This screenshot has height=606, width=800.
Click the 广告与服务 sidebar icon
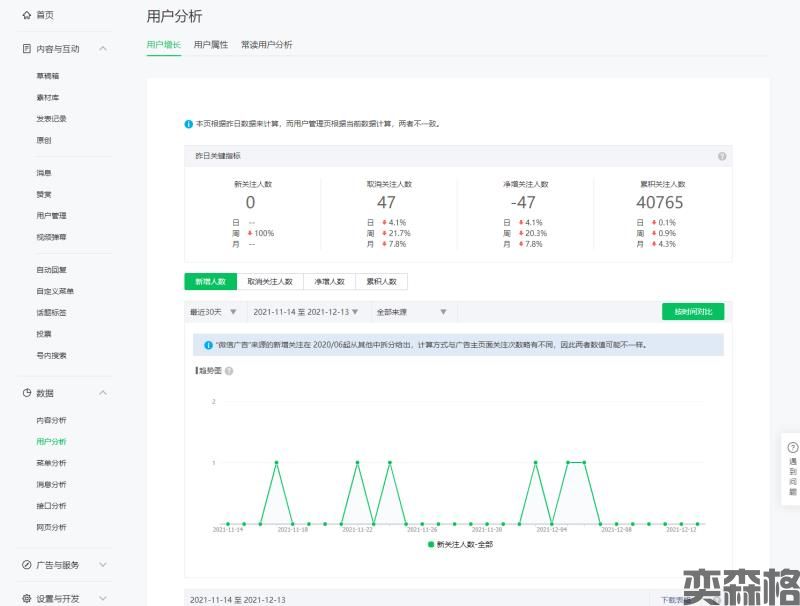pyautogui.click(x=26, y=565)
